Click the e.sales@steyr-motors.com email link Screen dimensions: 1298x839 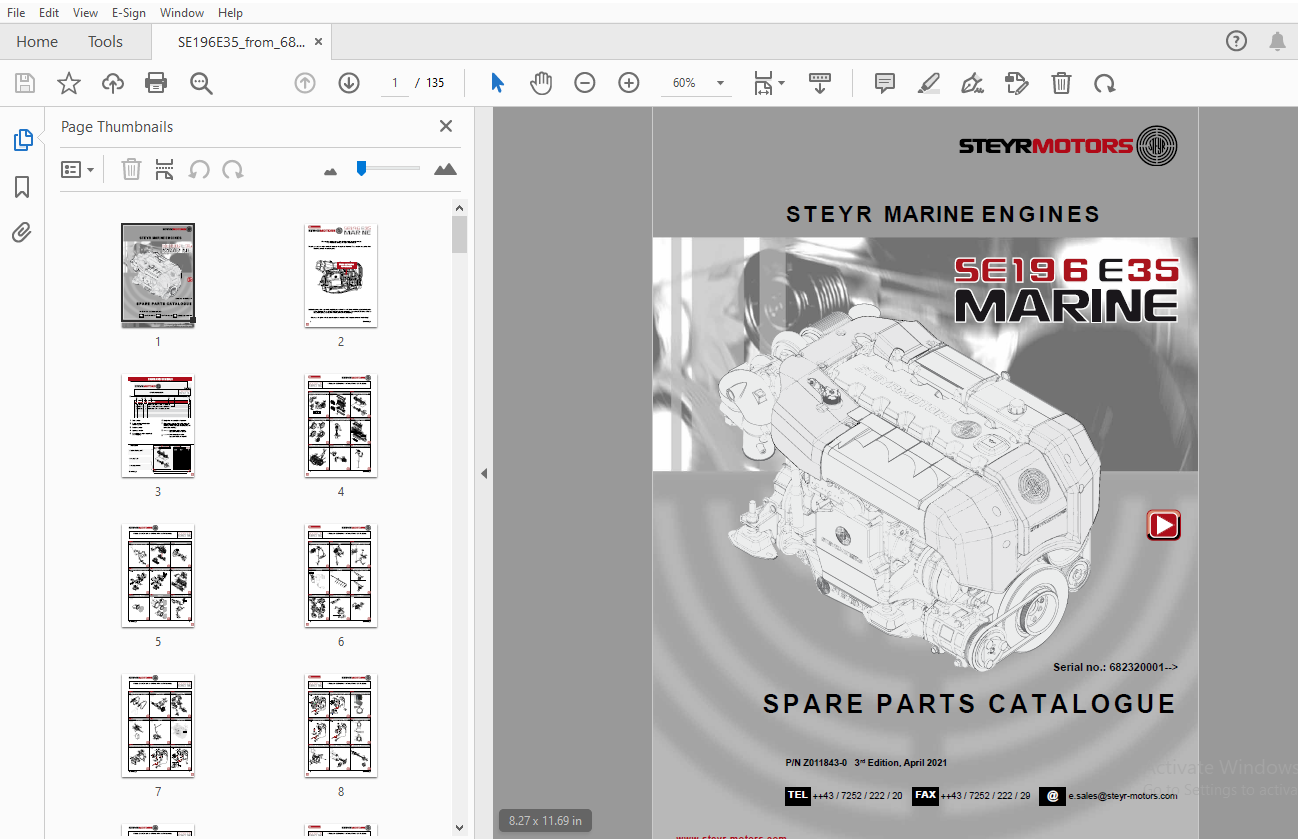(1122, 796)
